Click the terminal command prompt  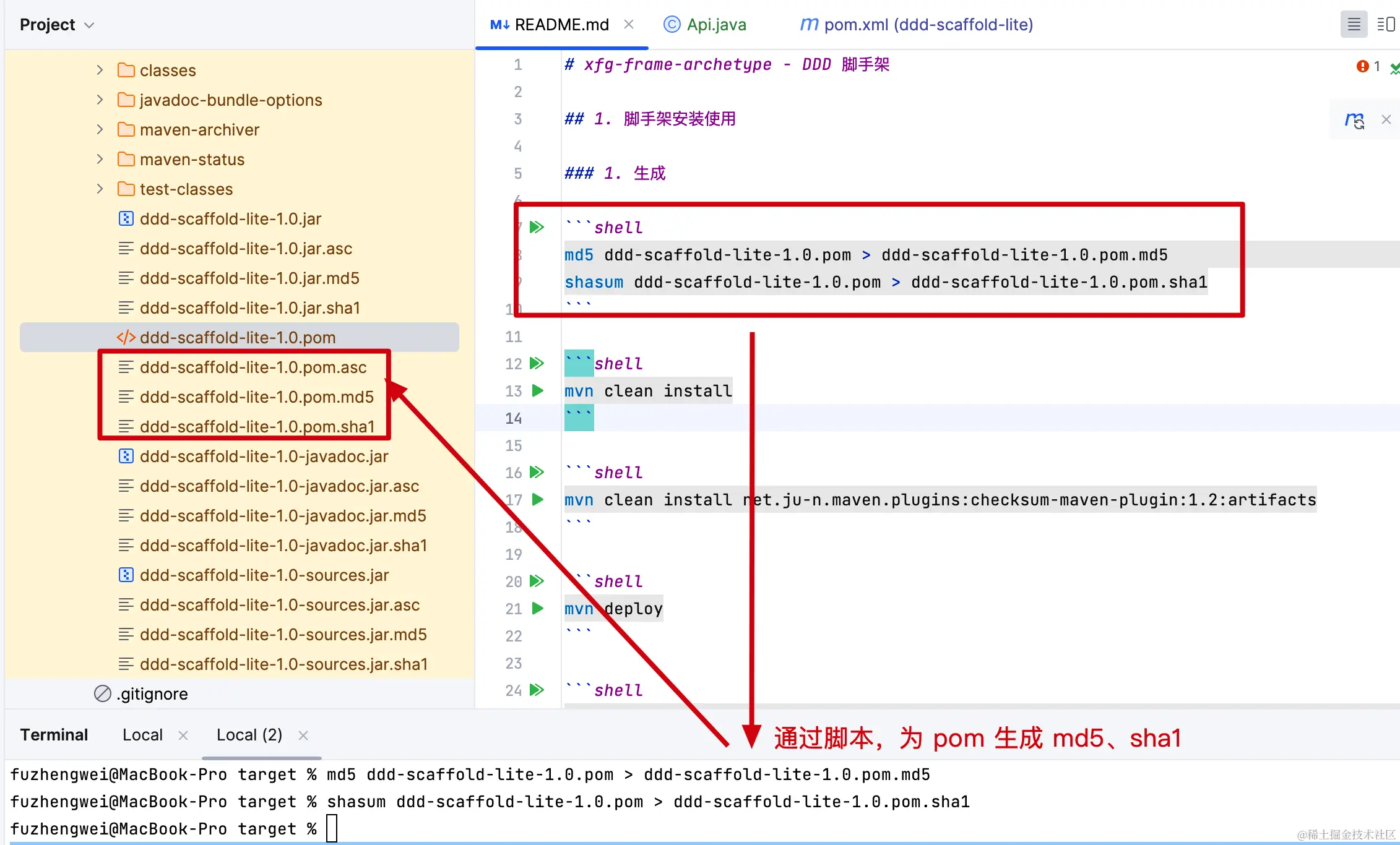pyautogui.click(x=332, y=829)
